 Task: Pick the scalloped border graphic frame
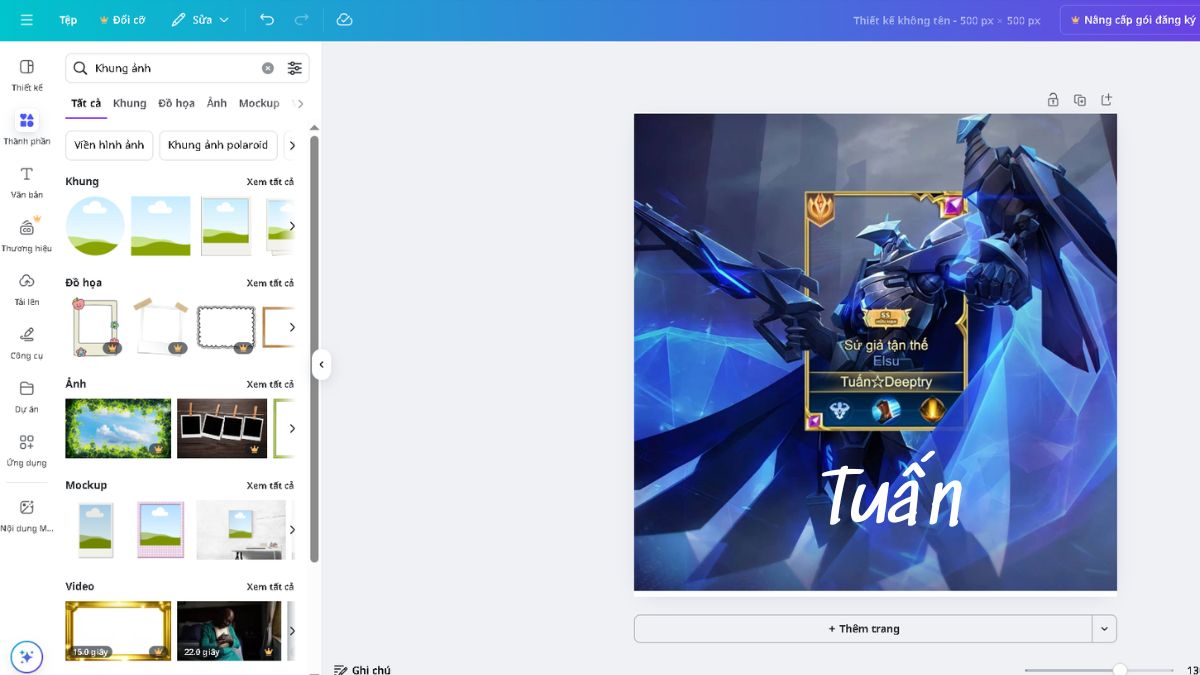pyautogui.click(x=226, y=327)
